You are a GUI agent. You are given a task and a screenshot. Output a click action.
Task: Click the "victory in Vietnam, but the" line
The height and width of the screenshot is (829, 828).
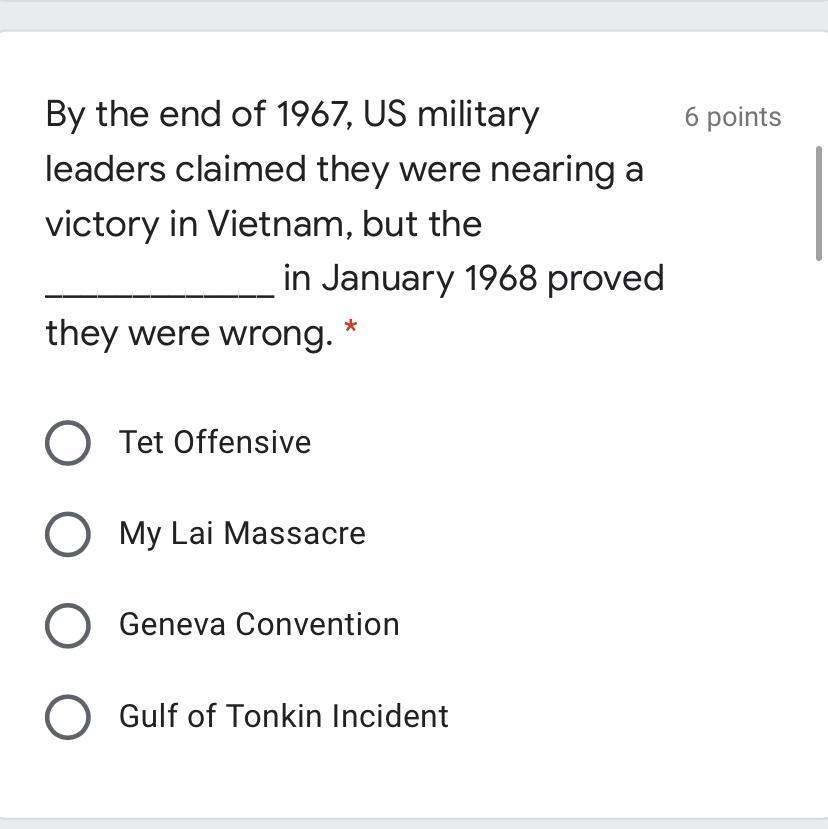tap(264, 224)
